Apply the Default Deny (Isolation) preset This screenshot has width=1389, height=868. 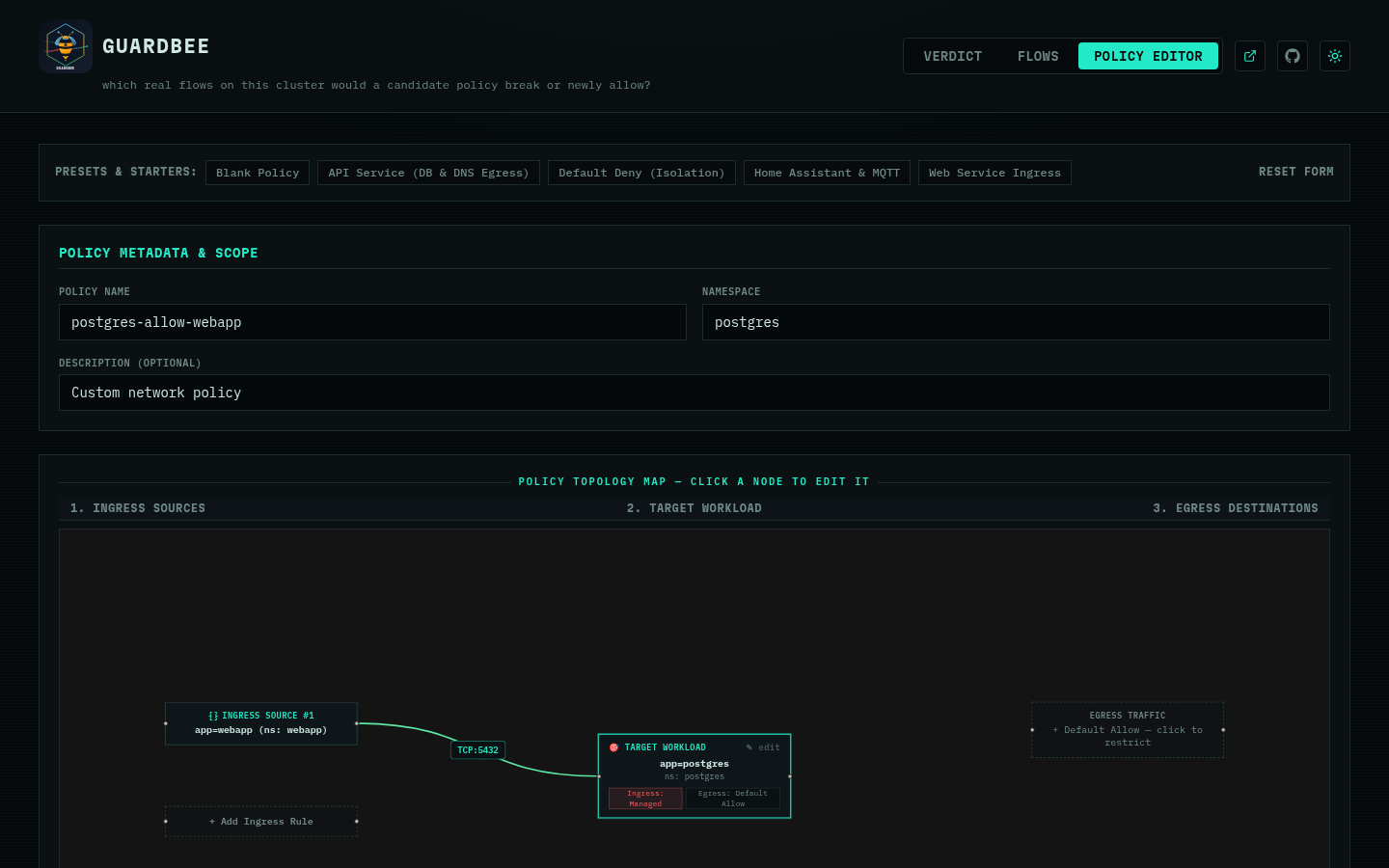(641, 173)
